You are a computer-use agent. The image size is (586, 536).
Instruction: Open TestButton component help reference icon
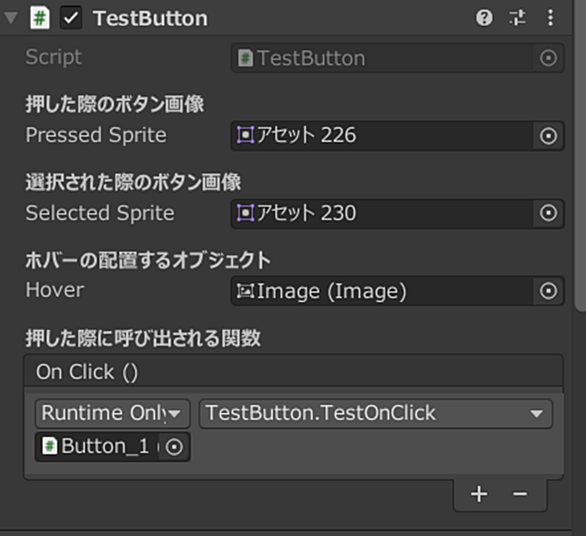tap(484, 18)
